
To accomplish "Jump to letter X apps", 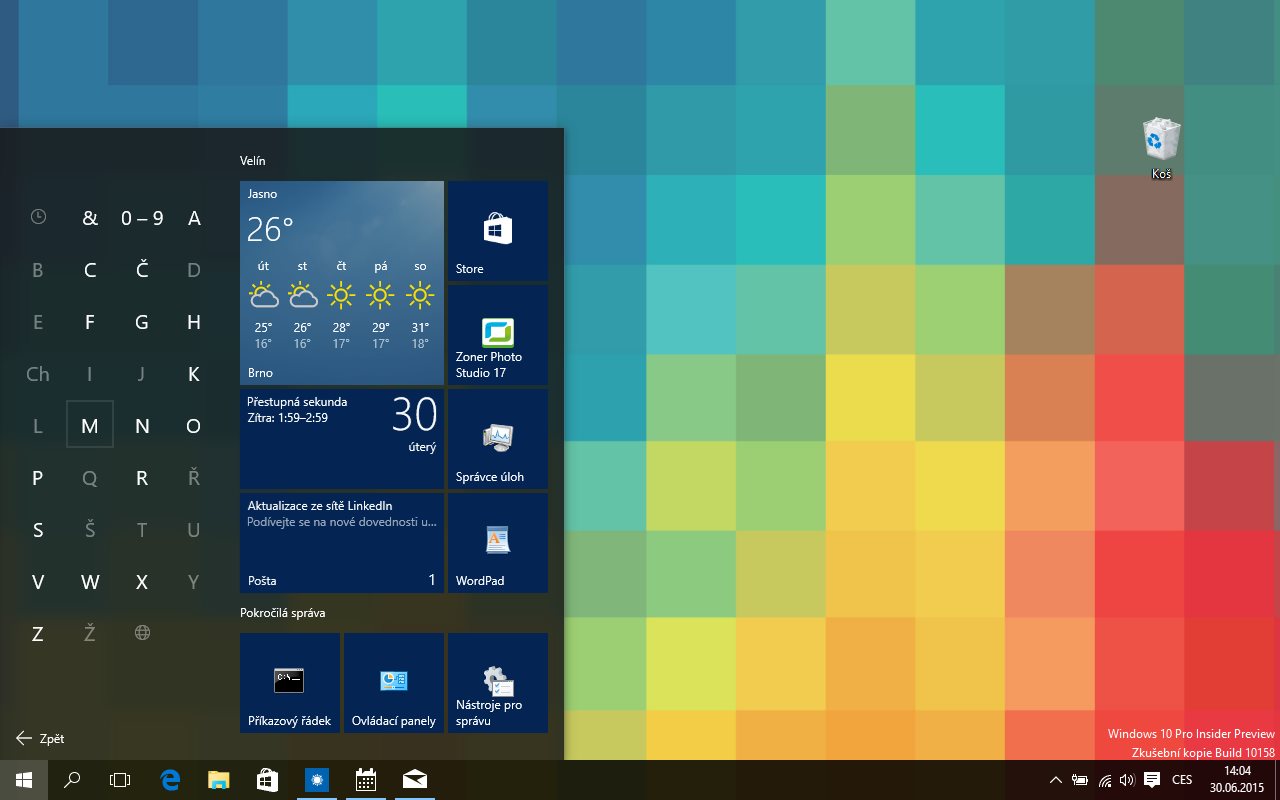I will click(x=142, y=582).
